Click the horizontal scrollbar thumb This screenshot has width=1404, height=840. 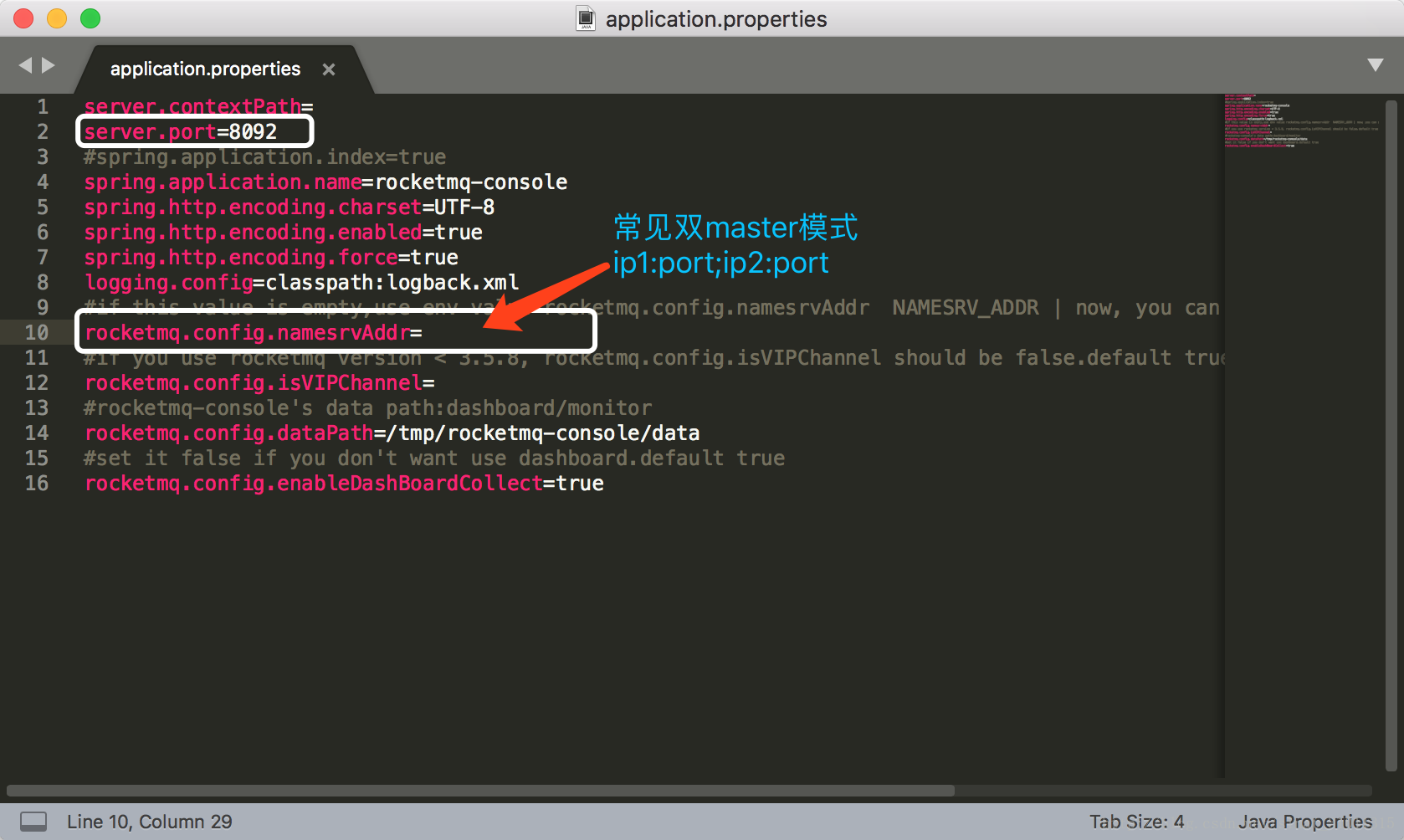click(480, 791)
